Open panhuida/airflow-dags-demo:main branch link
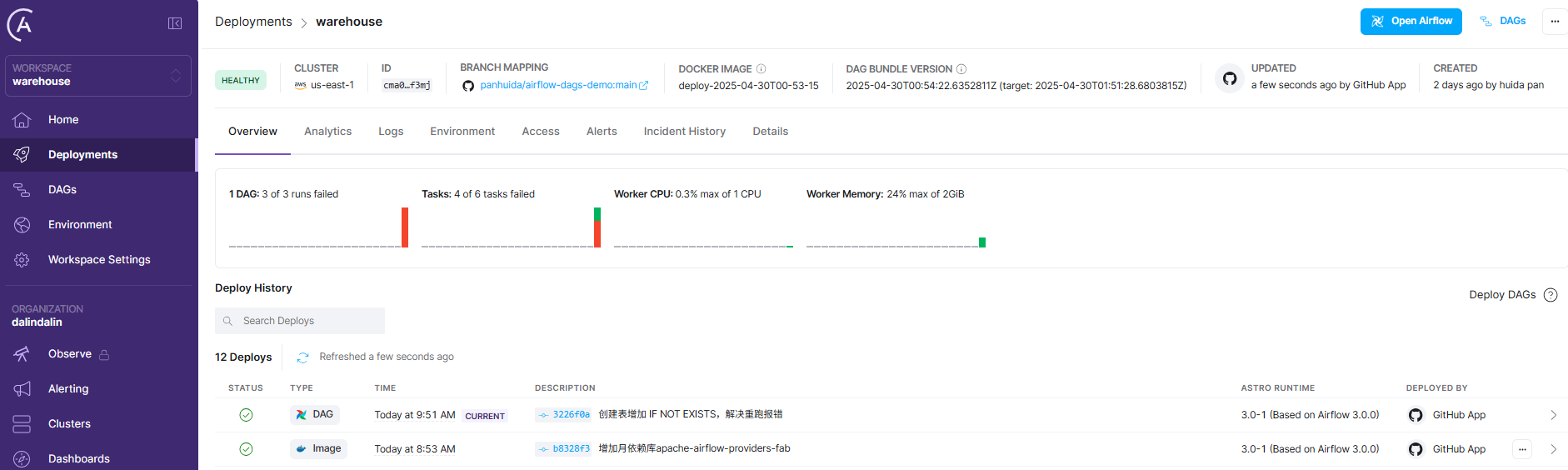Screen dimensions: 1568x470 [558, 85]
